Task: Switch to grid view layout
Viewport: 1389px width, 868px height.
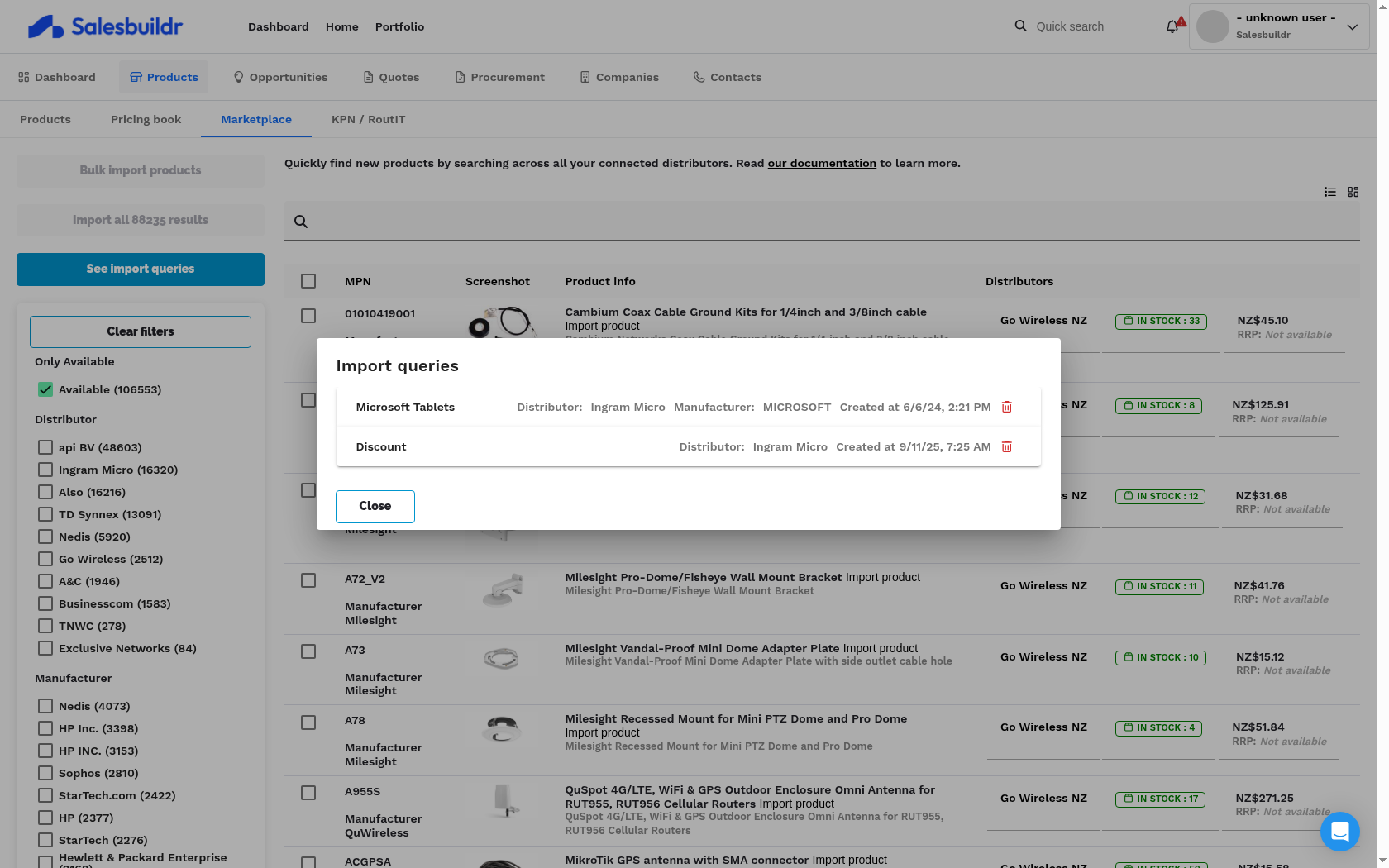Action: point(1353,192)
